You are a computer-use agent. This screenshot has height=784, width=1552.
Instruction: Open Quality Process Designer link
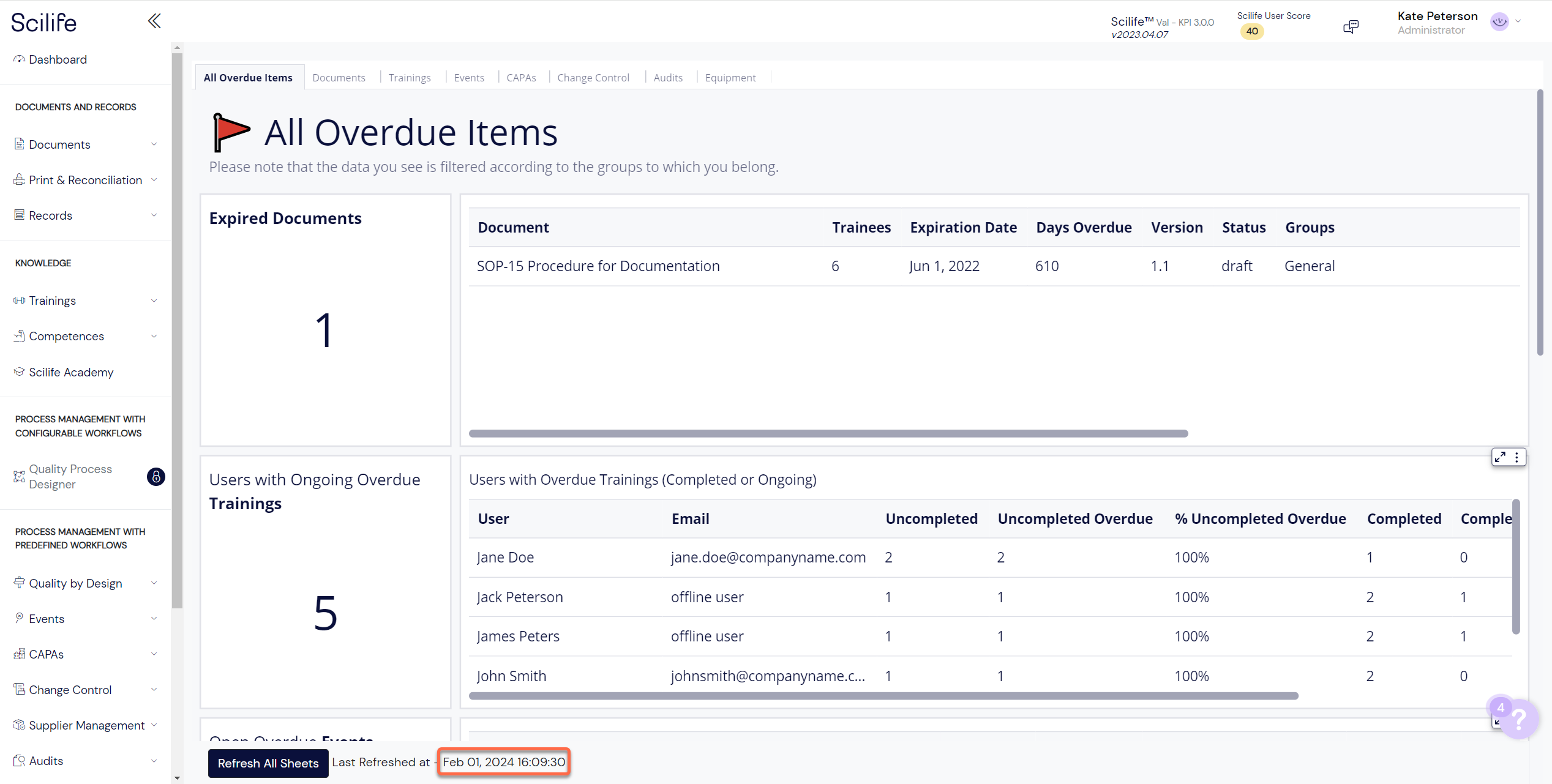pos(70,477)
